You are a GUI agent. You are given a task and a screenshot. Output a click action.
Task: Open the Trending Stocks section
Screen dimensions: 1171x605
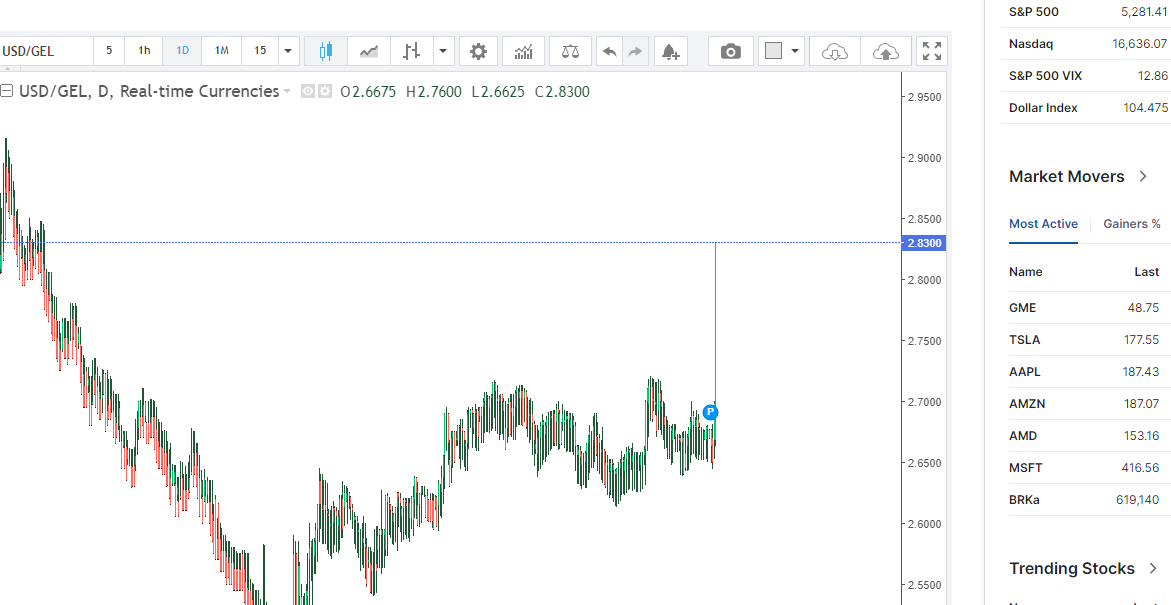1072,568
